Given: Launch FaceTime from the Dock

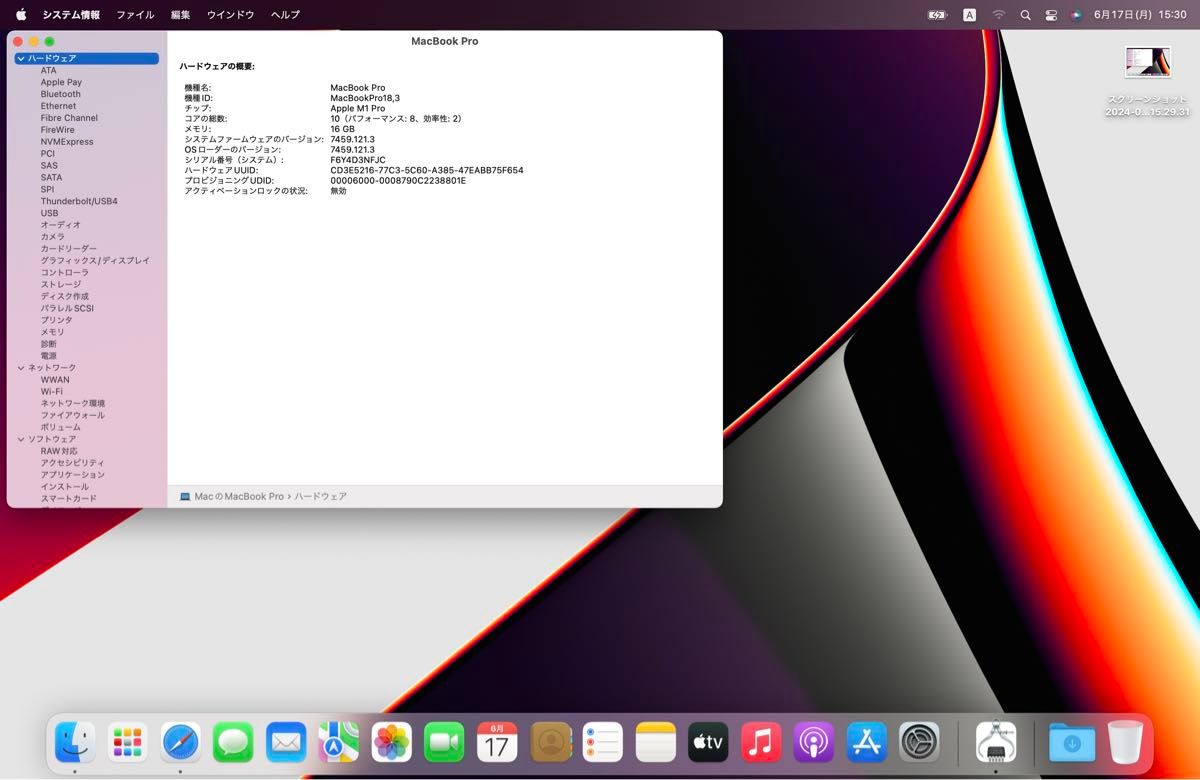Looking at the screenshot, I should pyautogui.click(x=444, y=742).
